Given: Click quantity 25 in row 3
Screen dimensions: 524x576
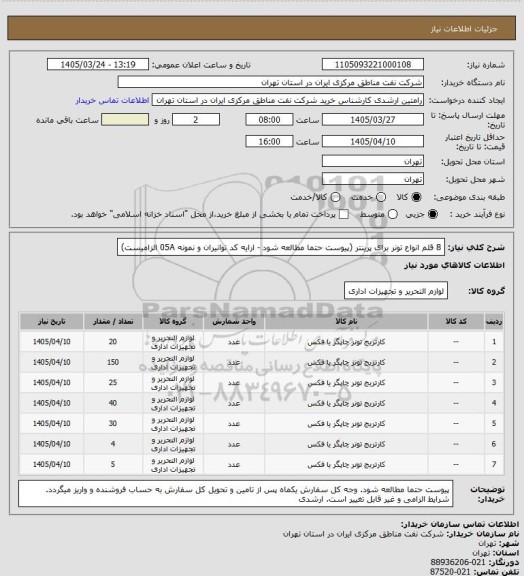Looking at the screenshot, I should pyautogui.click(x=113, y=382).
